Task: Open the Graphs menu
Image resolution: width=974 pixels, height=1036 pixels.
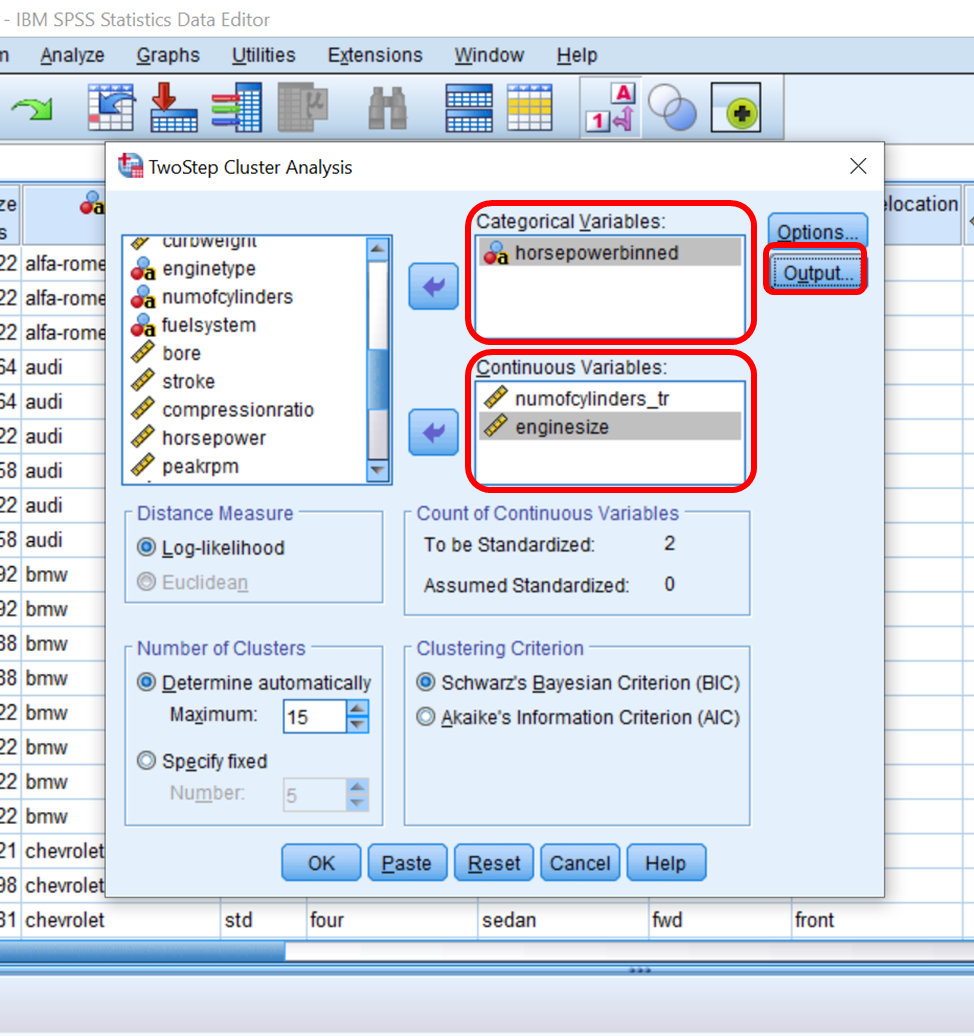Action: (166, 55)
